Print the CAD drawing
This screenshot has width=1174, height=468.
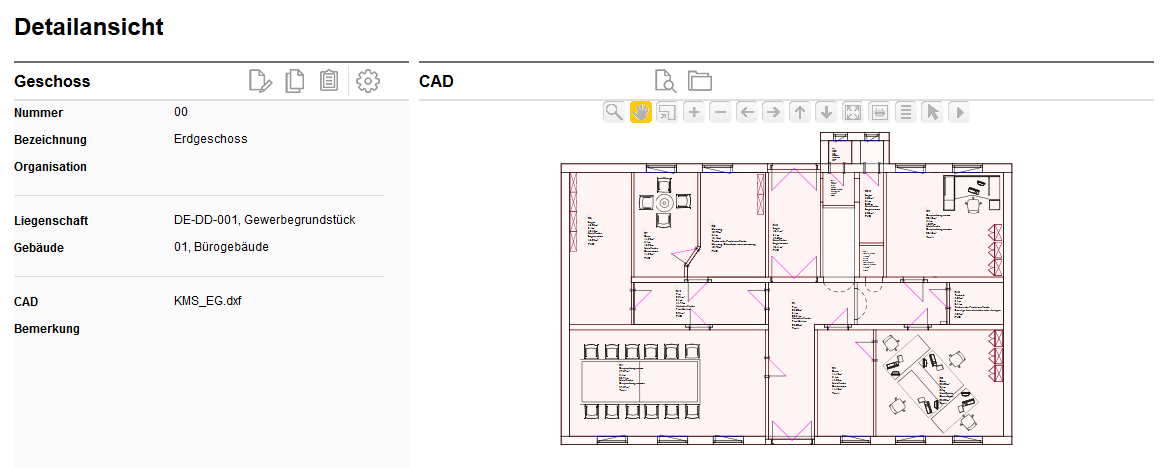point(879,112)
